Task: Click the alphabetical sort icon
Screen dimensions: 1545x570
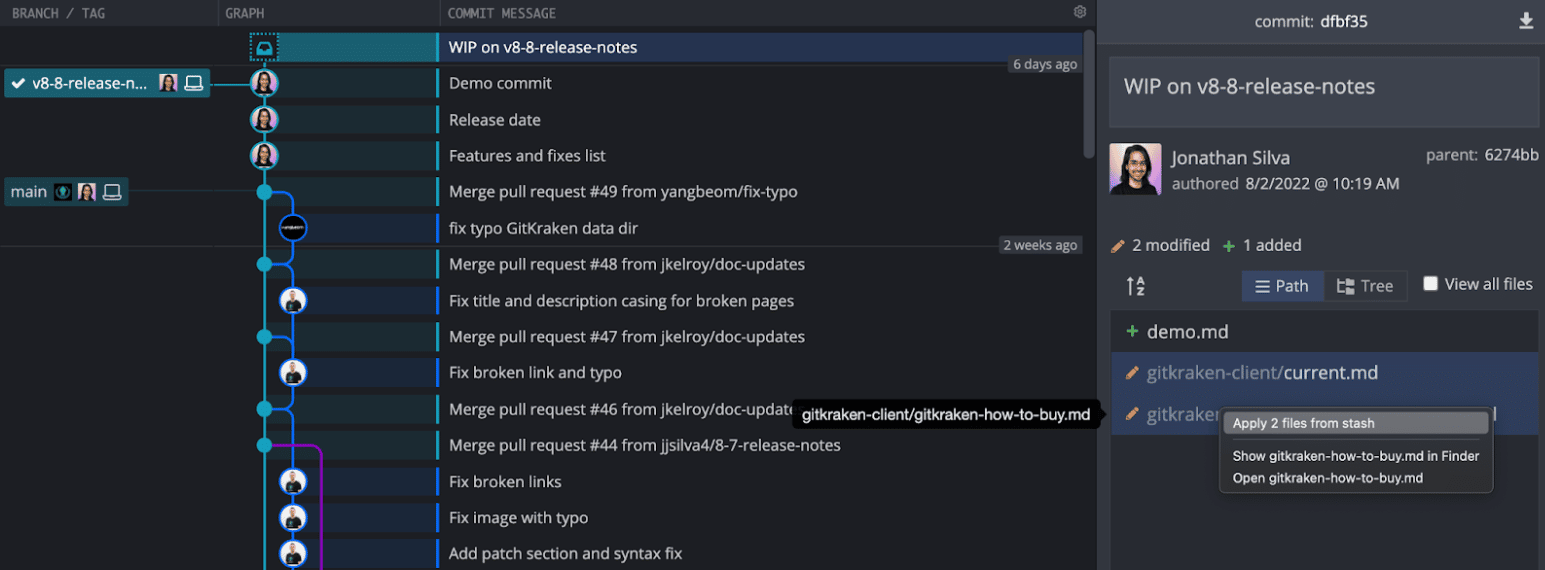Action: 1136,286
